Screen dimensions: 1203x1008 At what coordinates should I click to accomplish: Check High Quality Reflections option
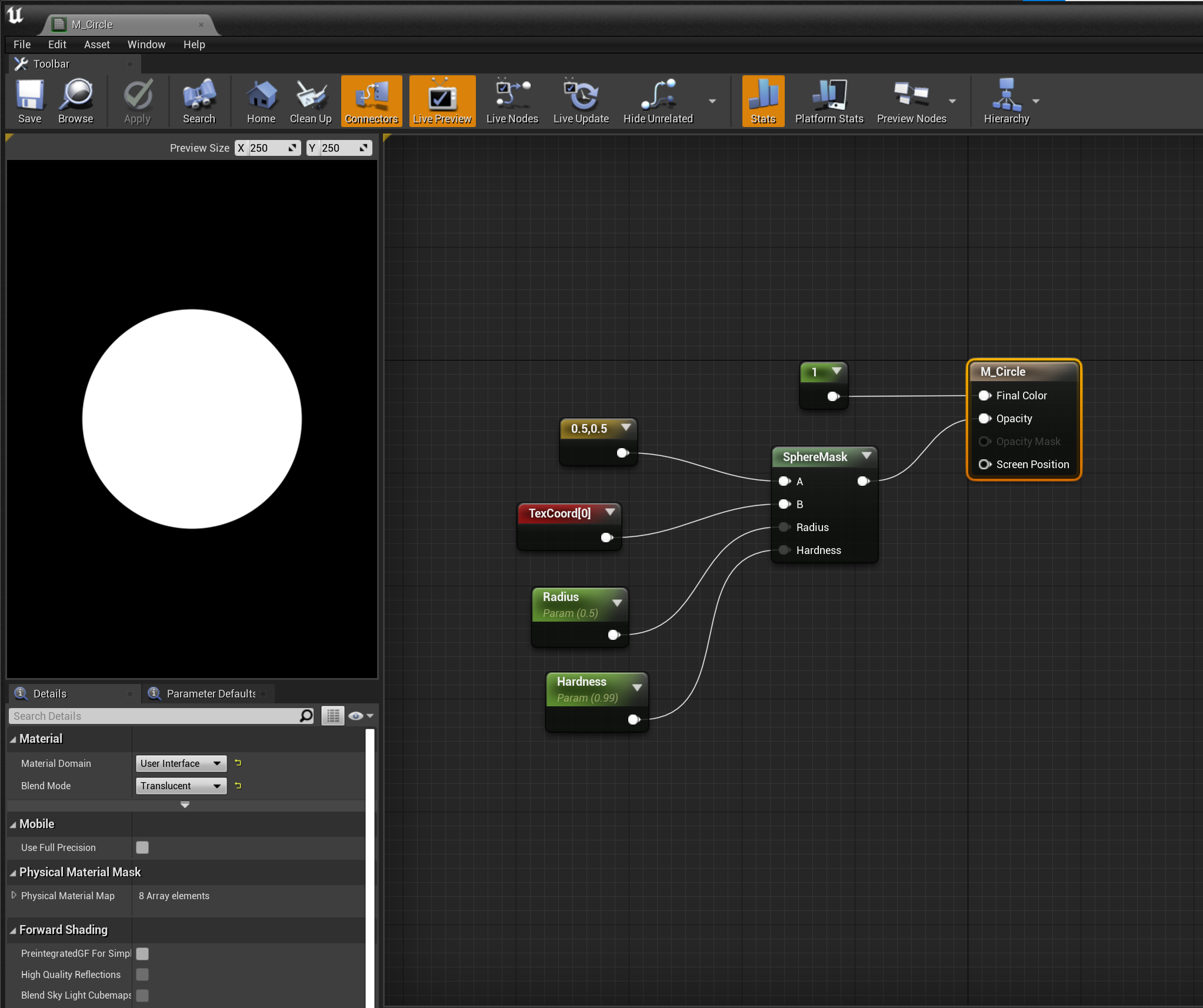[142, 974]
